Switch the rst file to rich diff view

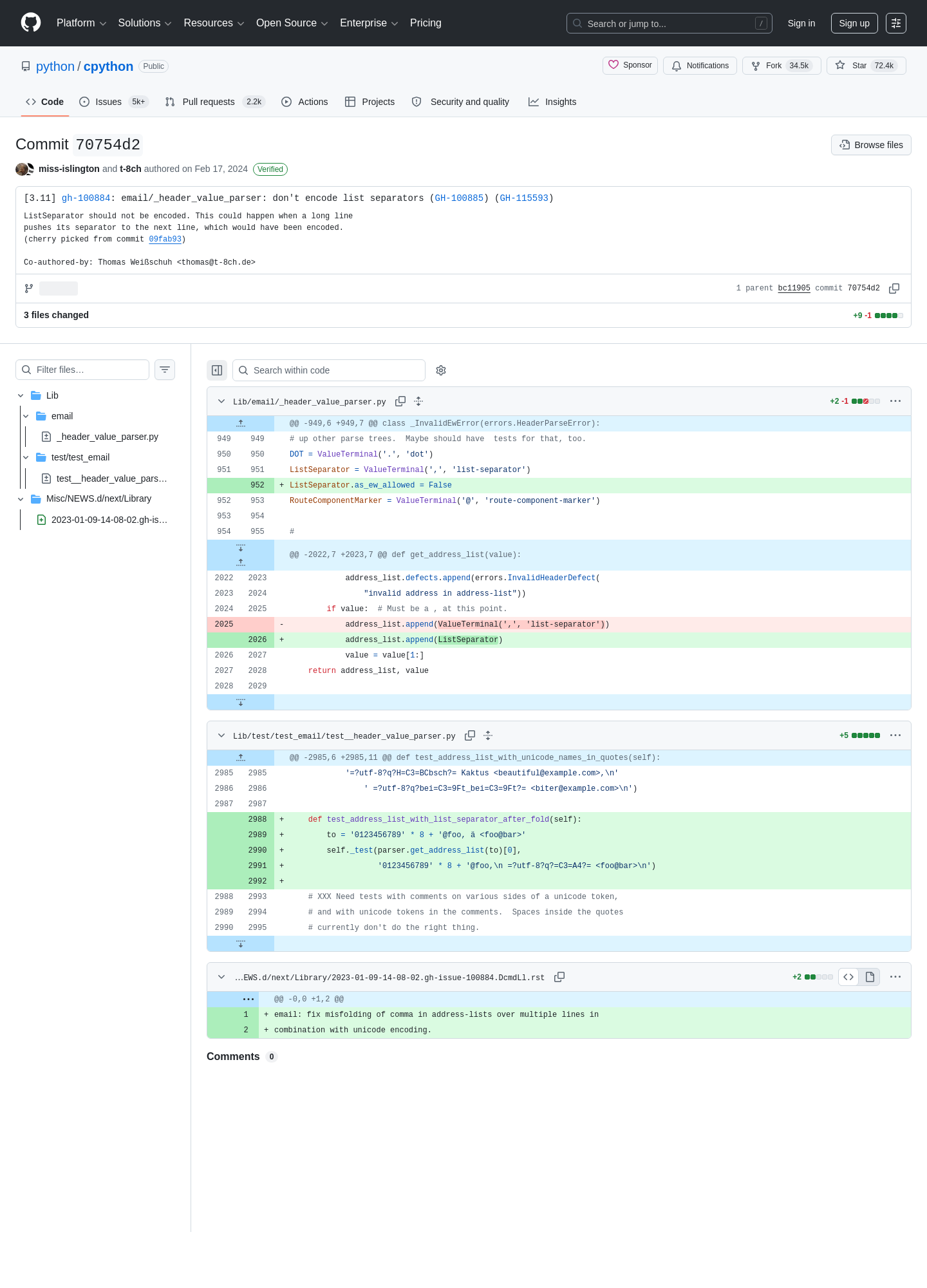pyautogui.click(x=870, y=977)
